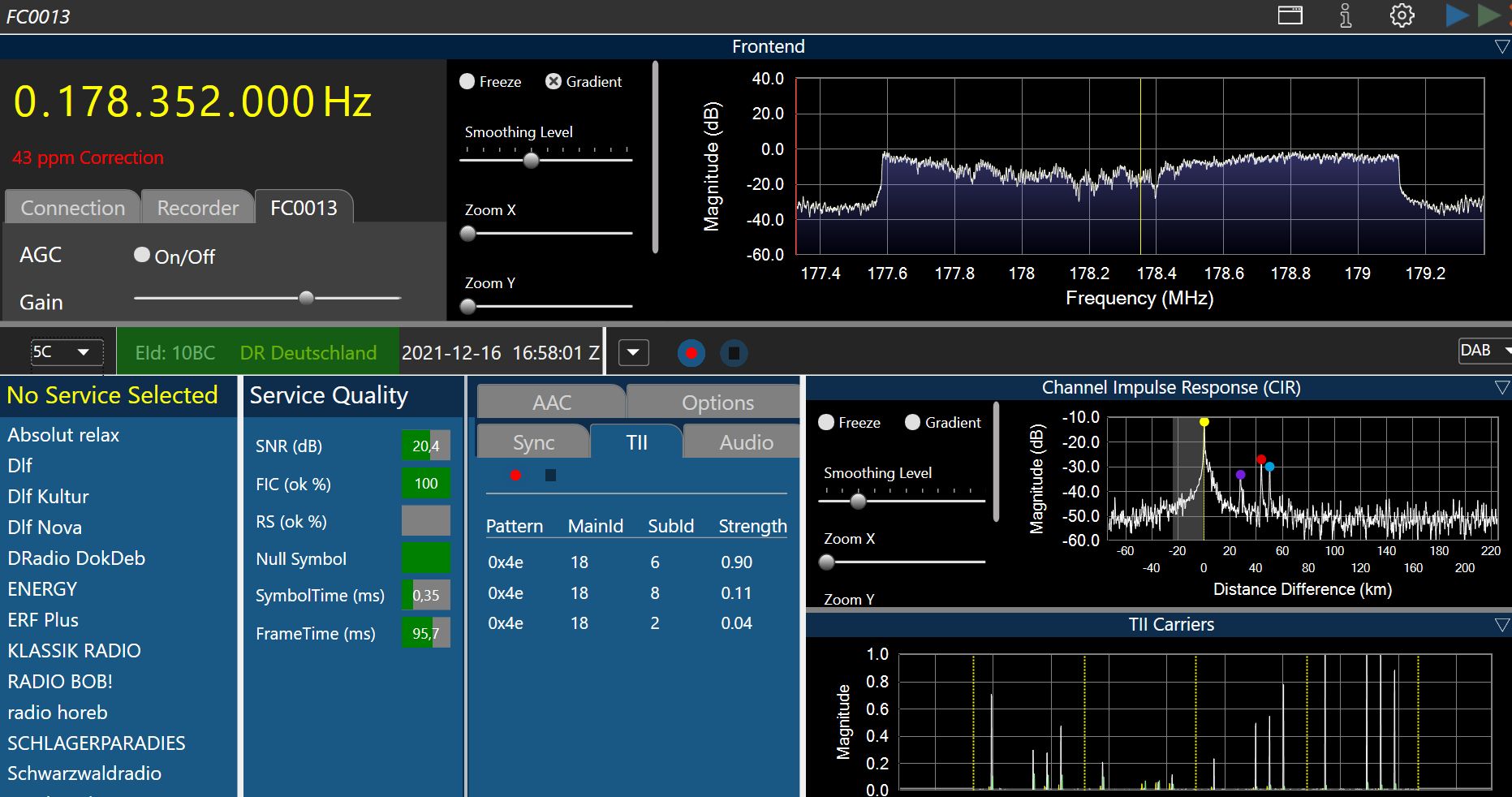Viewport: 1512px width, 797px height.
Task: Click the 0.178.352.000 Hz frequency display
Action: point(192,102)
